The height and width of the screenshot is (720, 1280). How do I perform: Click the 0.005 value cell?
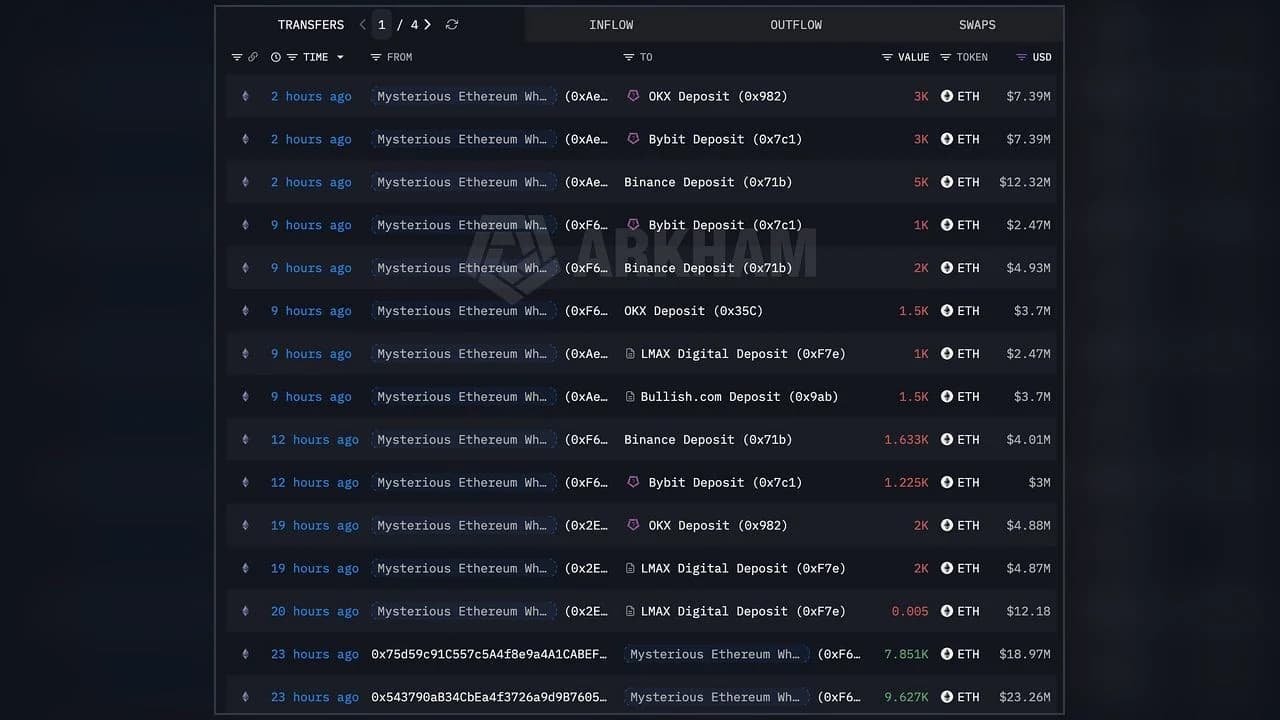(910, 611)
